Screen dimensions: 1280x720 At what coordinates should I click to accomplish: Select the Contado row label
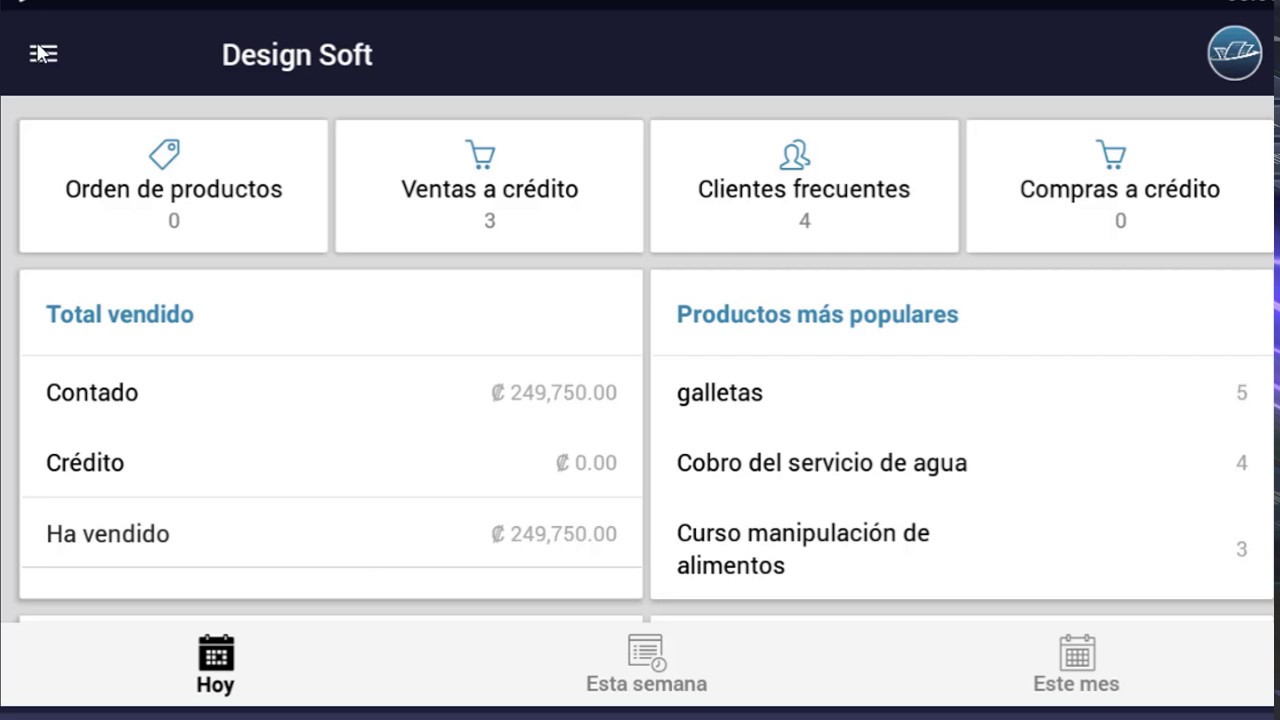point(92,393)
